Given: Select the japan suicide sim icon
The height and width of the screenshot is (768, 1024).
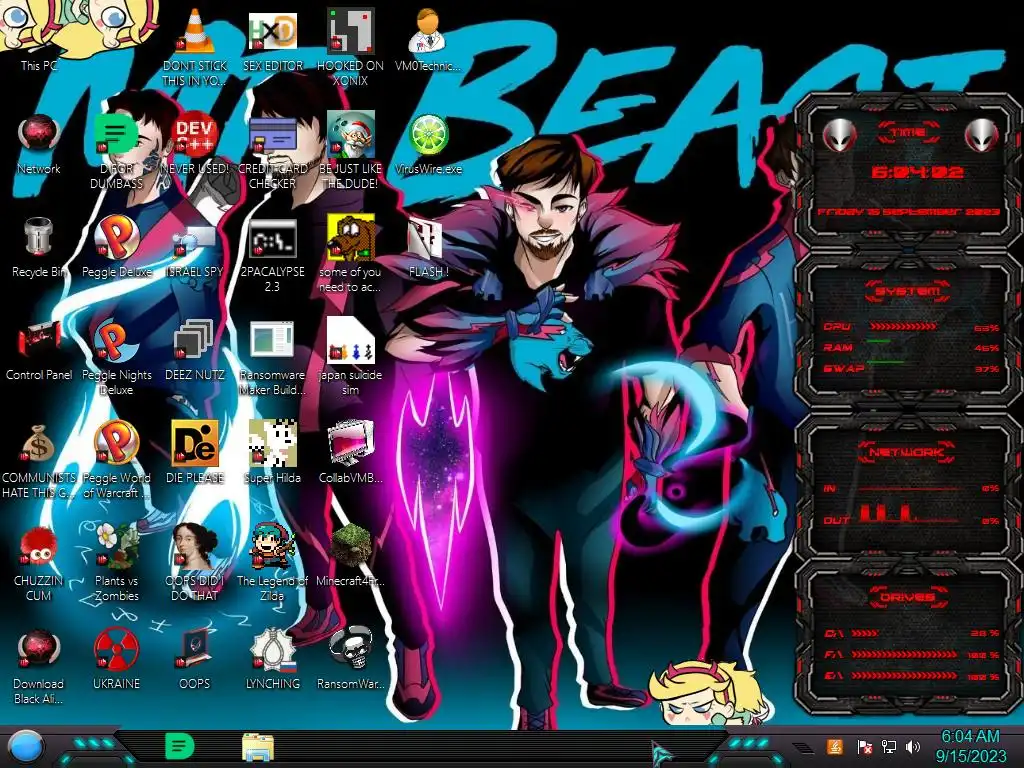Looking at the screenshot, I should tap(350, 357).
